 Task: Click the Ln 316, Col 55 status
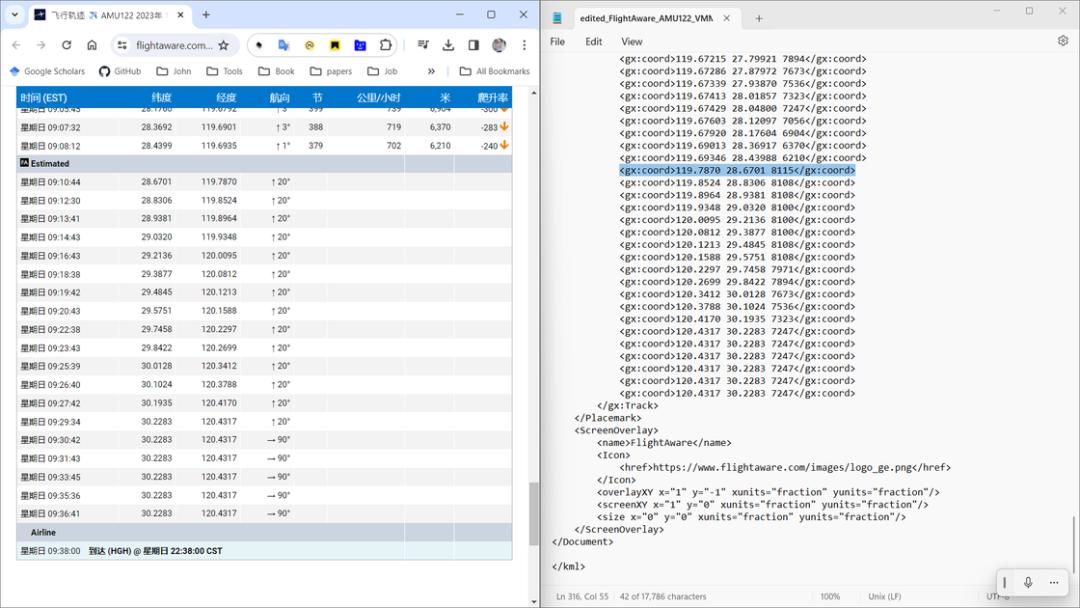point(582,596)
